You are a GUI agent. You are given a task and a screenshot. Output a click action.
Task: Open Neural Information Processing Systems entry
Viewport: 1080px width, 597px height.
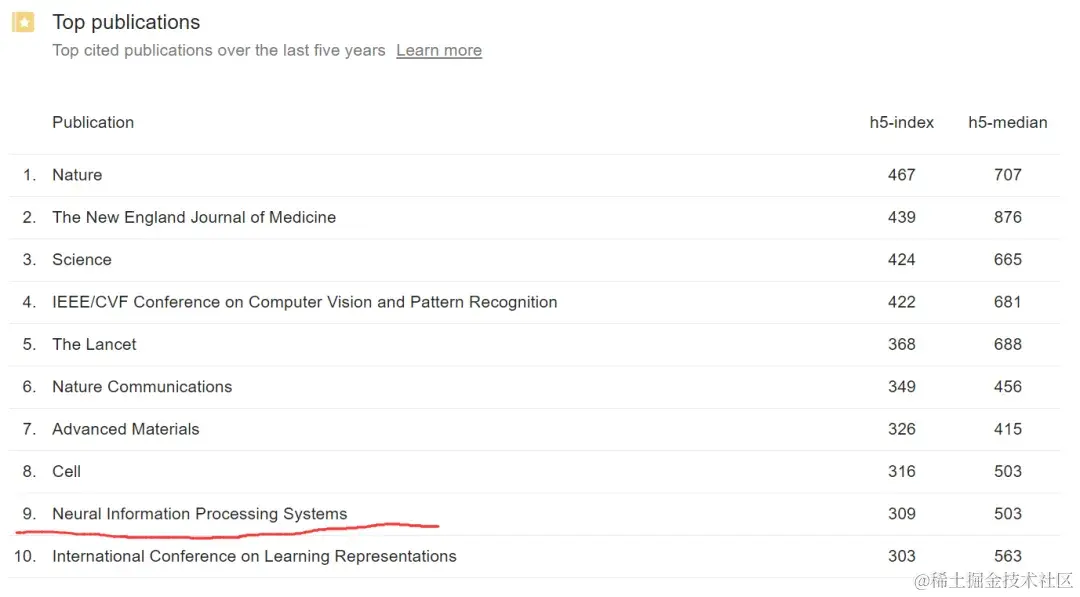click(200, 514)
